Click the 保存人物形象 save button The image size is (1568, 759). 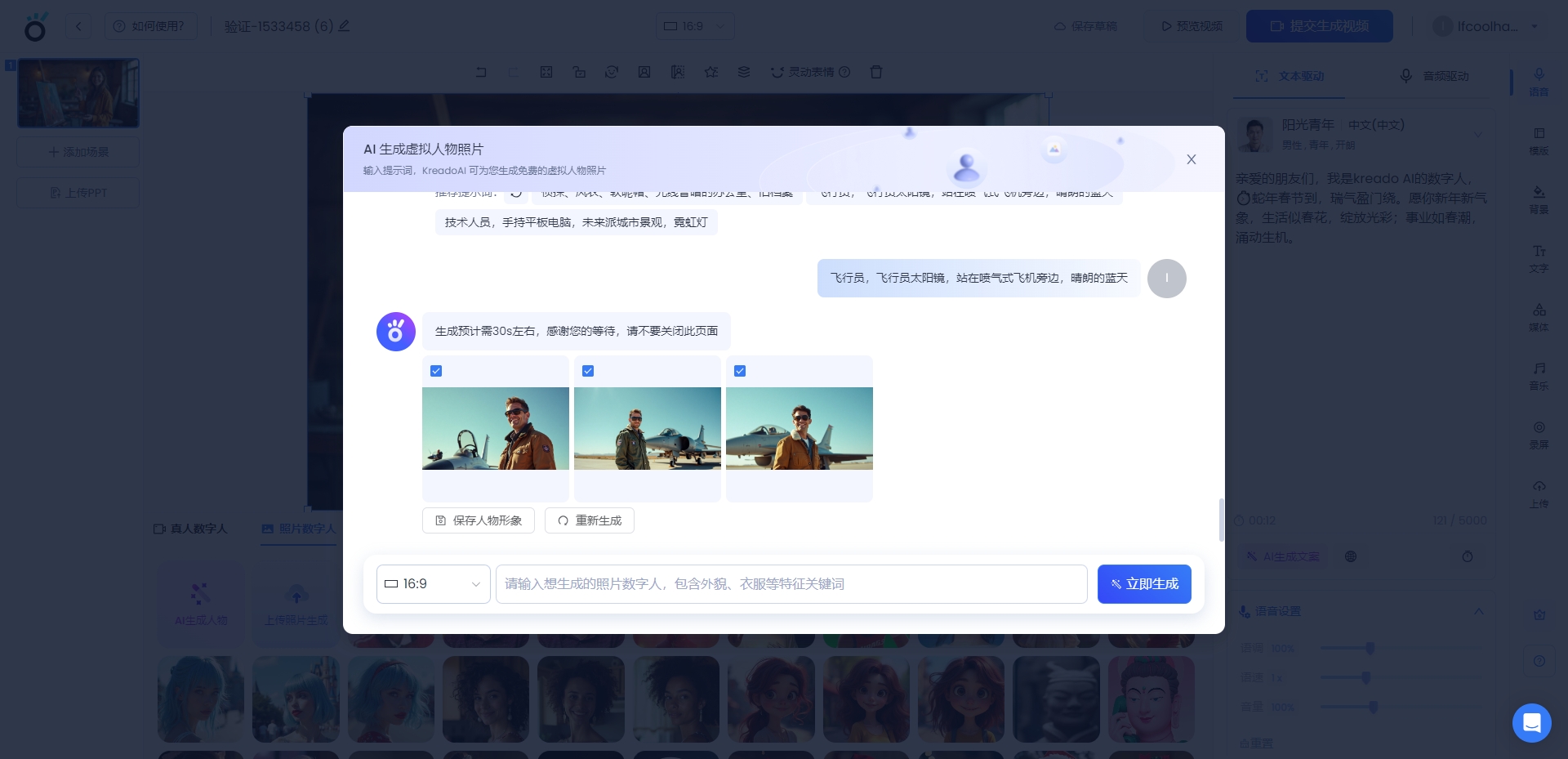pos(479,520)
